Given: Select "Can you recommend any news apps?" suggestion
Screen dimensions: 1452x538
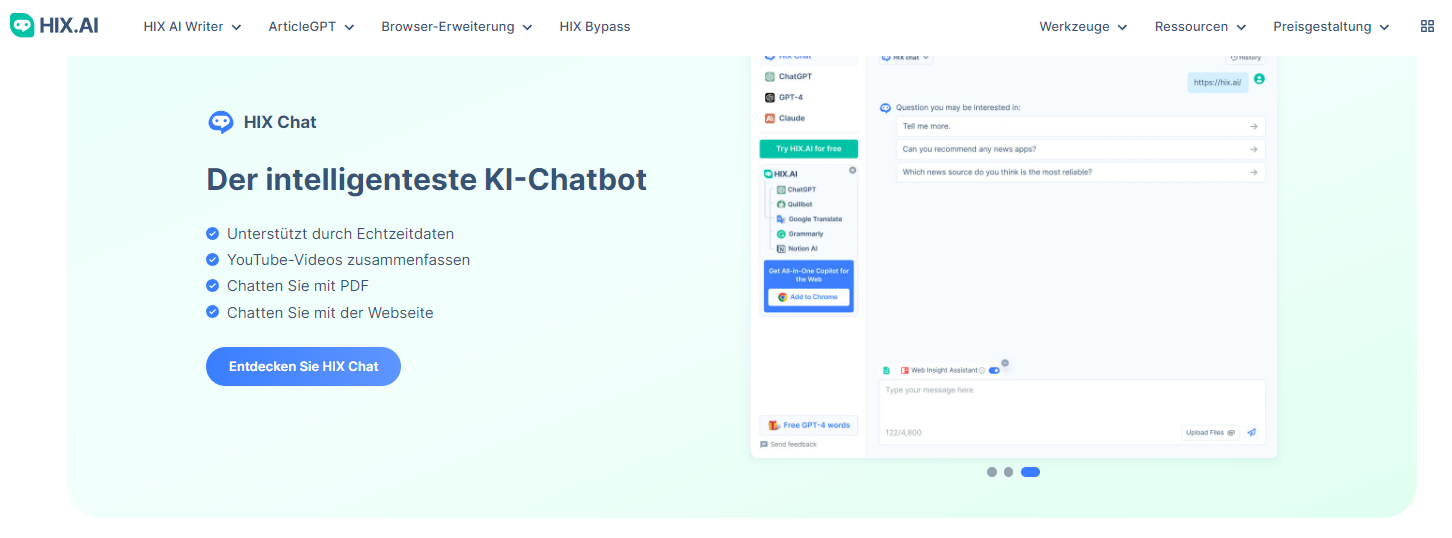Looking at the screenshot, I should coord(1080,149).
